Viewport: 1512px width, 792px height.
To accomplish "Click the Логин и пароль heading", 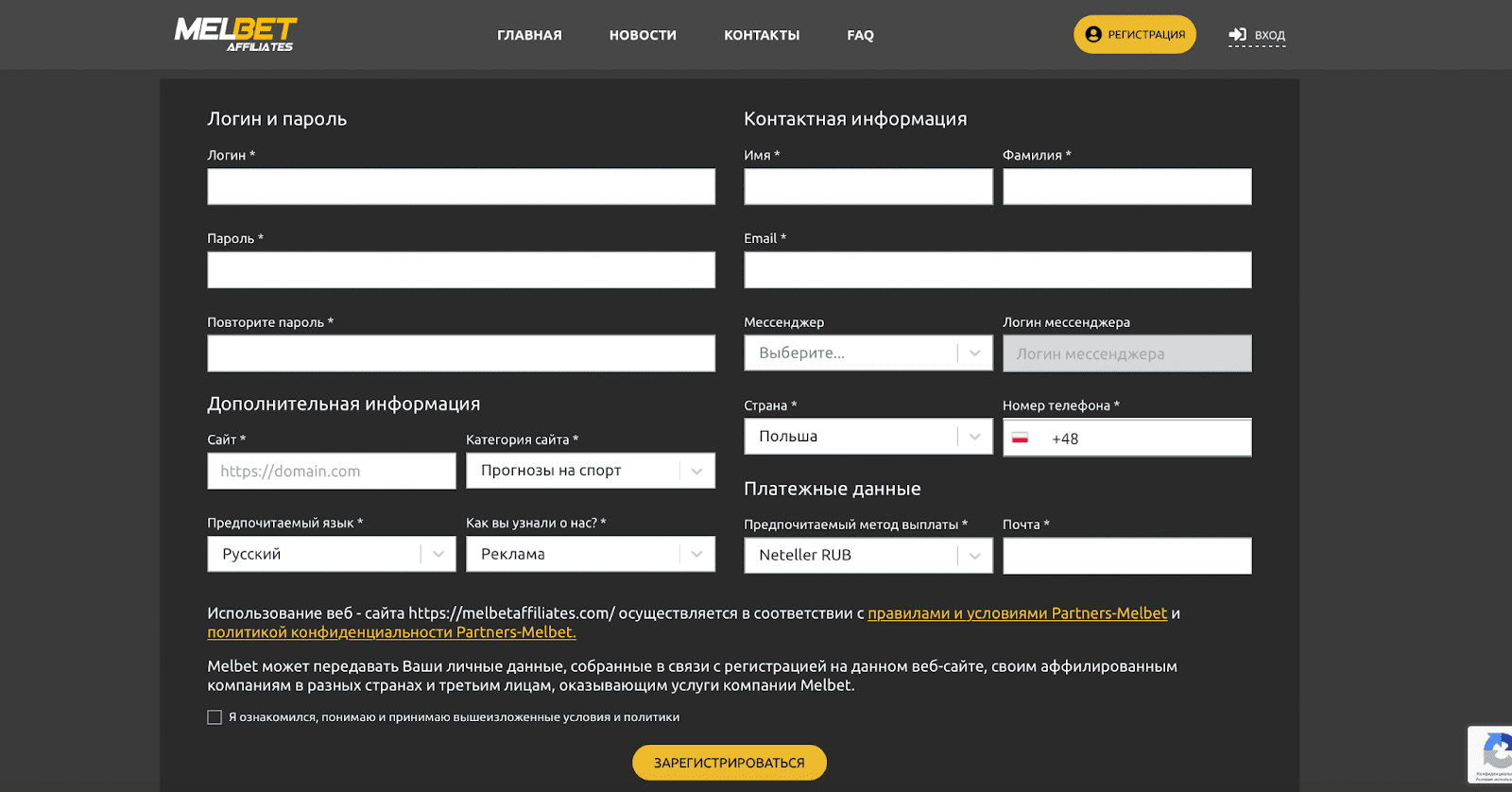I will tap(277, 119).
